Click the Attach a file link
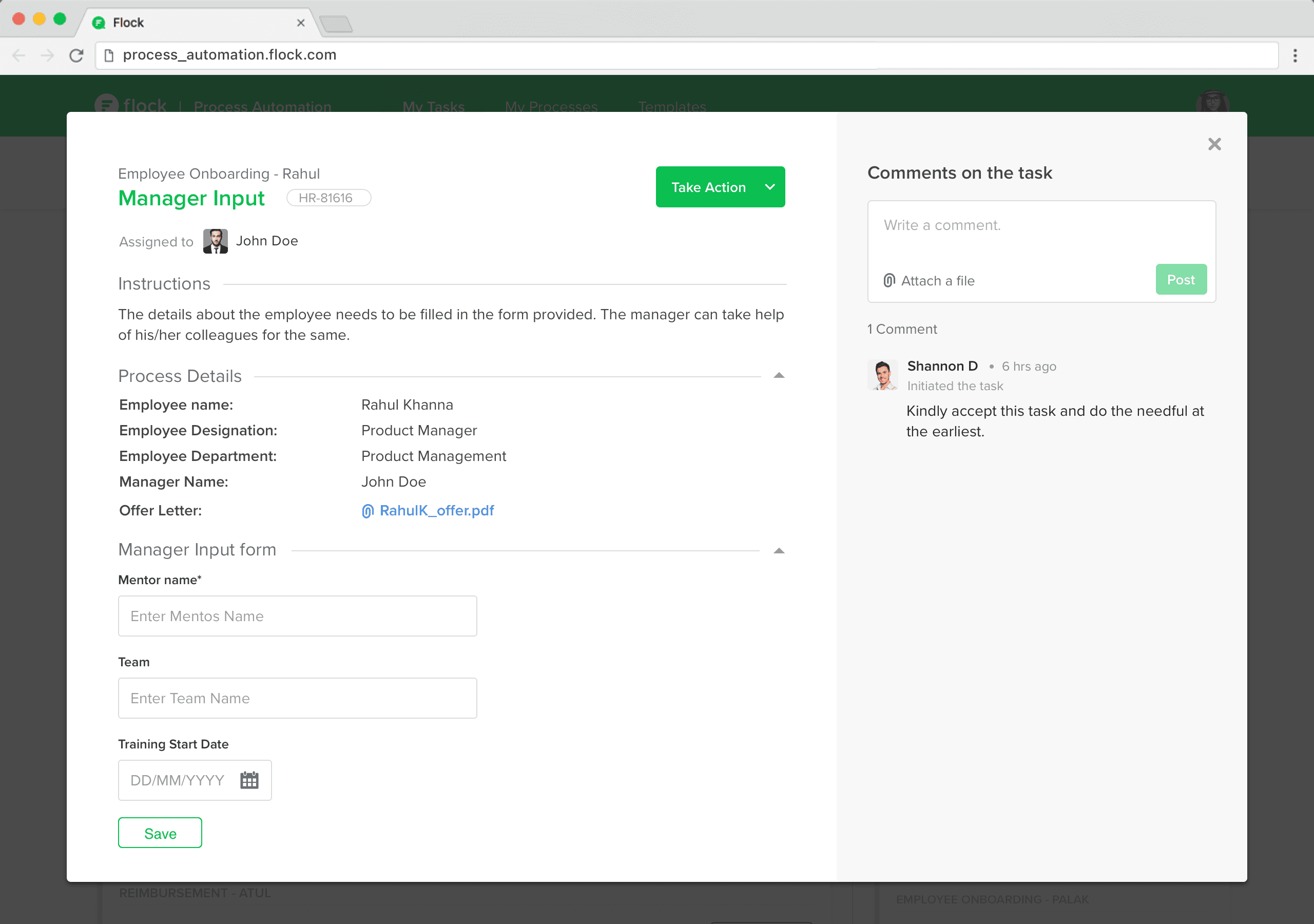 click(937, 280)
